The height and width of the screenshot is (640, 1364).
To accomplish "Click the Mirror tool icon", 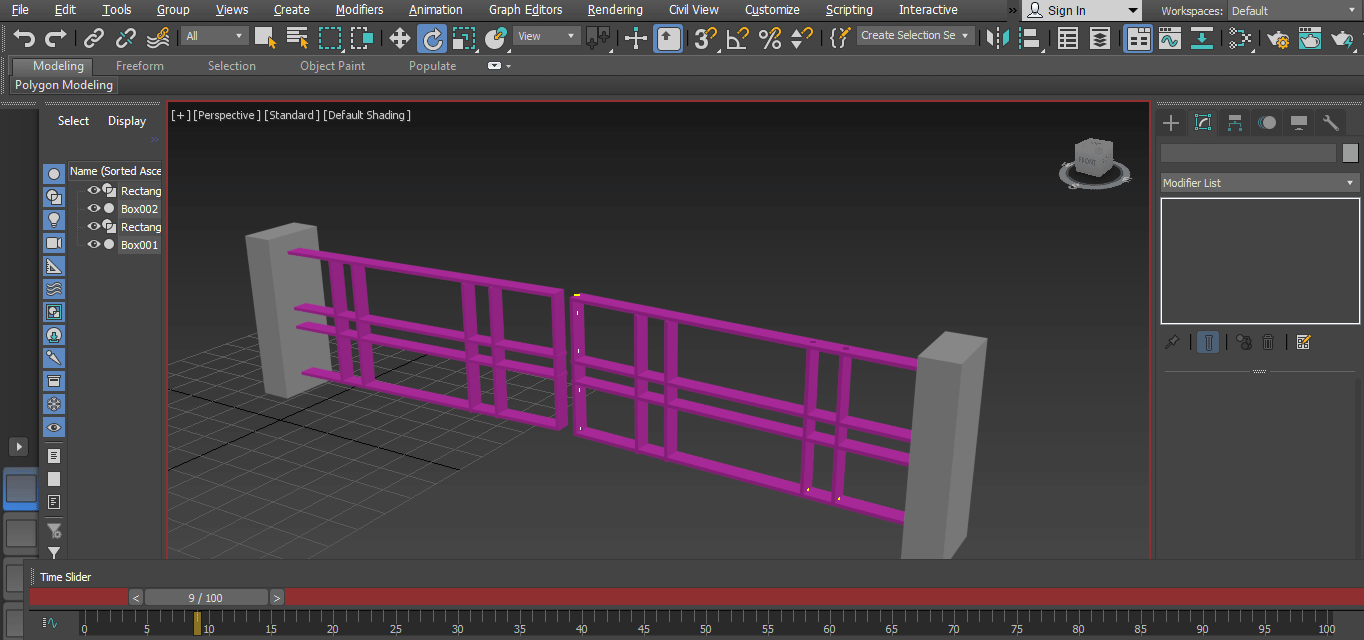I will click(x=997, y=38).
